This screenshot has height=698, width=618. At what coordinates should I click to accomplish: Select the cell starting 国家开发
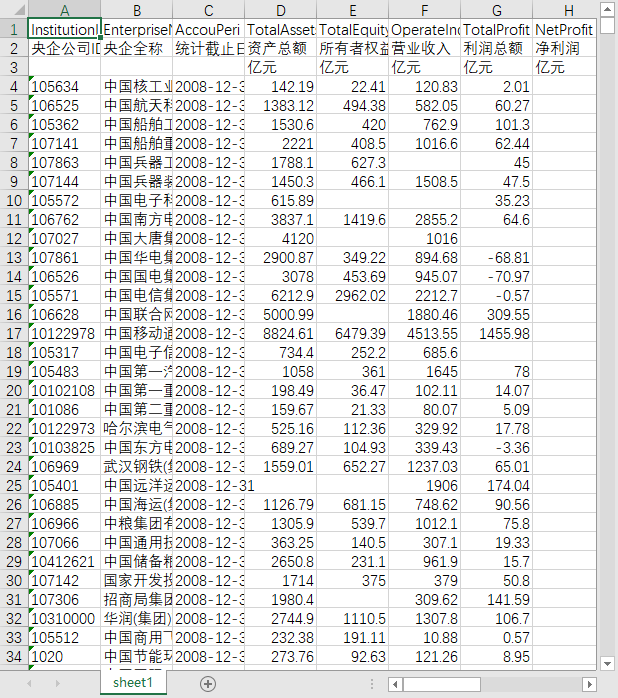tap(137, 580)
